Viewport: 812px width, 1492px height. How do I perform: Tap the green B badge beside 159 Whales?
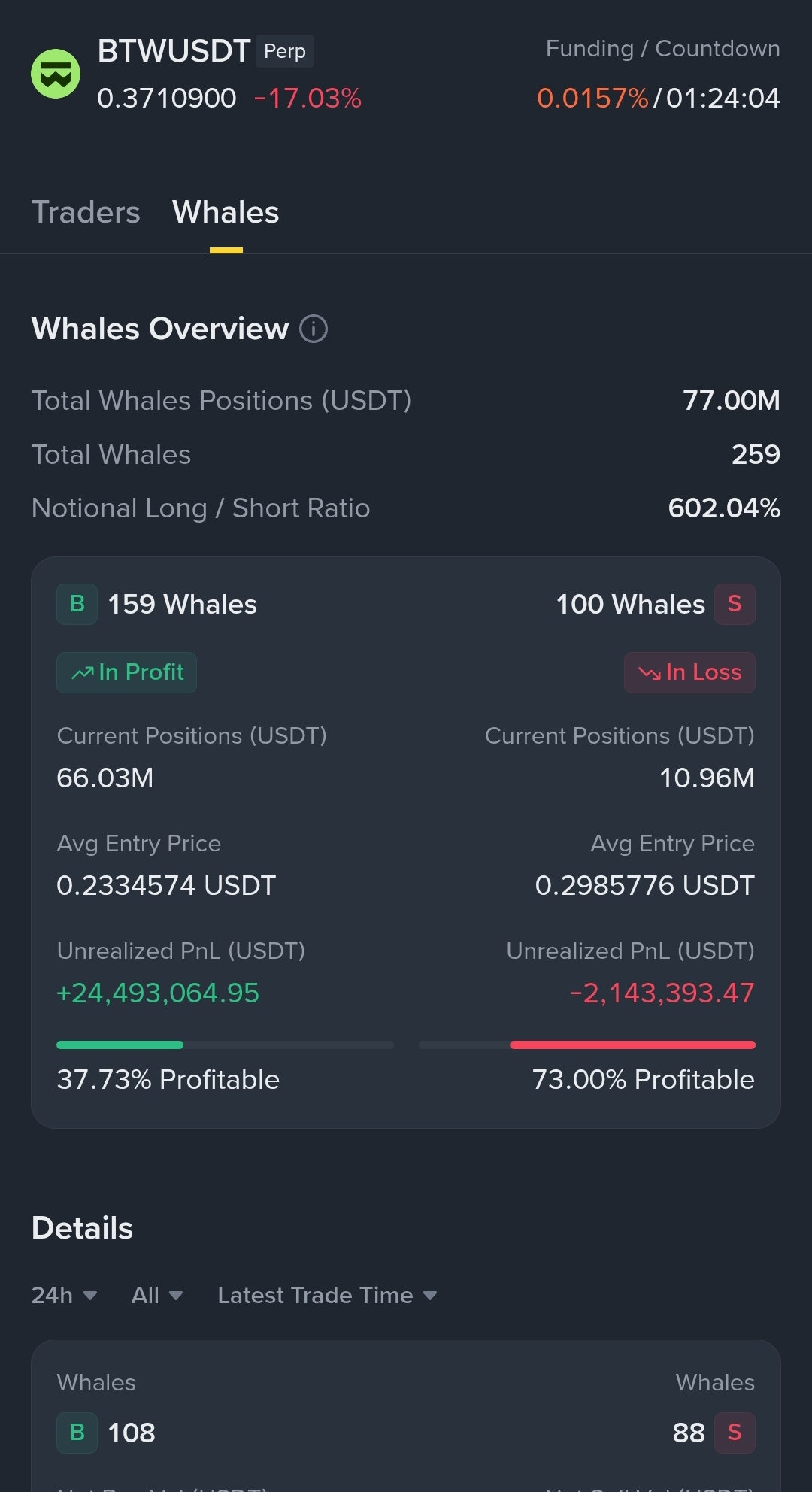(77, 604)
